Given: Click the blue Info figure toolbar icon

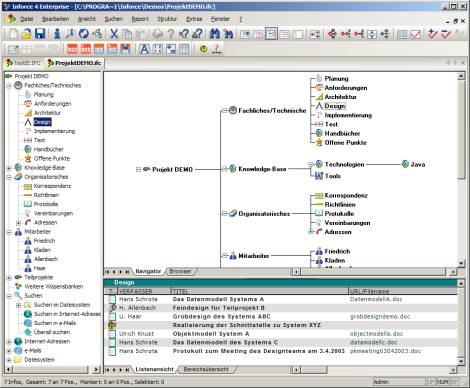Looking at the screenshot, I should click(x=57, y=34).
